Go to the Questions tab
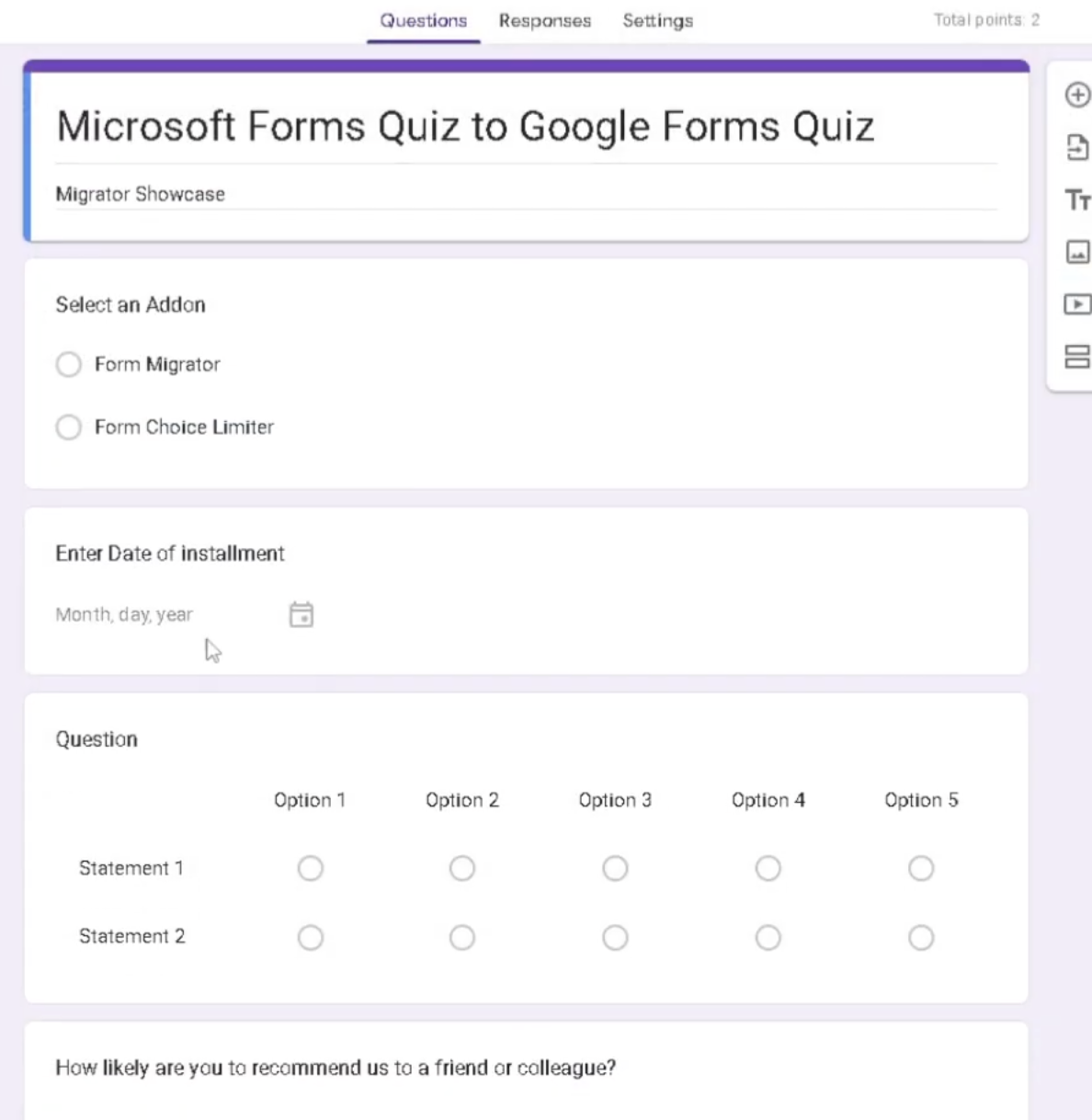The height and width of the screenshot is (1120, 1092). (424, 21)
